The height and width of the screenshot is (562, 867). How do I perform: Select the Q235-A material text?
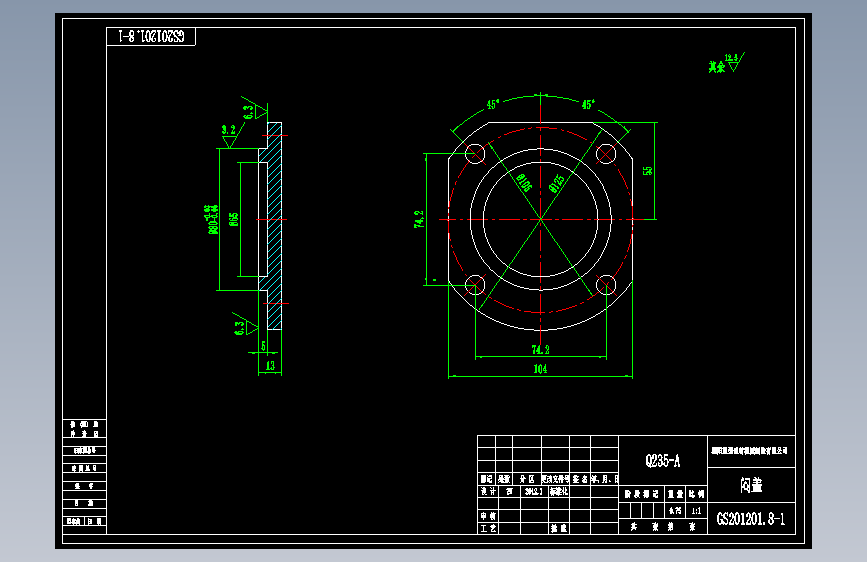pyautogui.click(x=662, y=460)
